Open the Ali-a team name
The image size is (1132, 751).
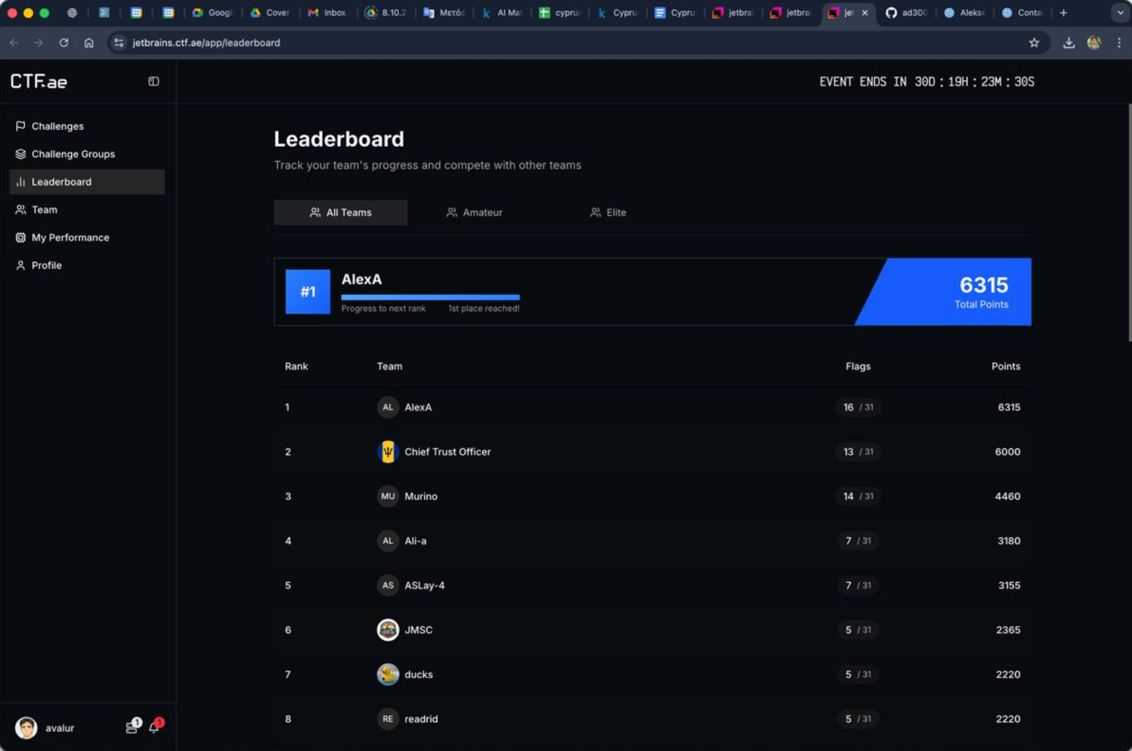(x=415, y=541)
